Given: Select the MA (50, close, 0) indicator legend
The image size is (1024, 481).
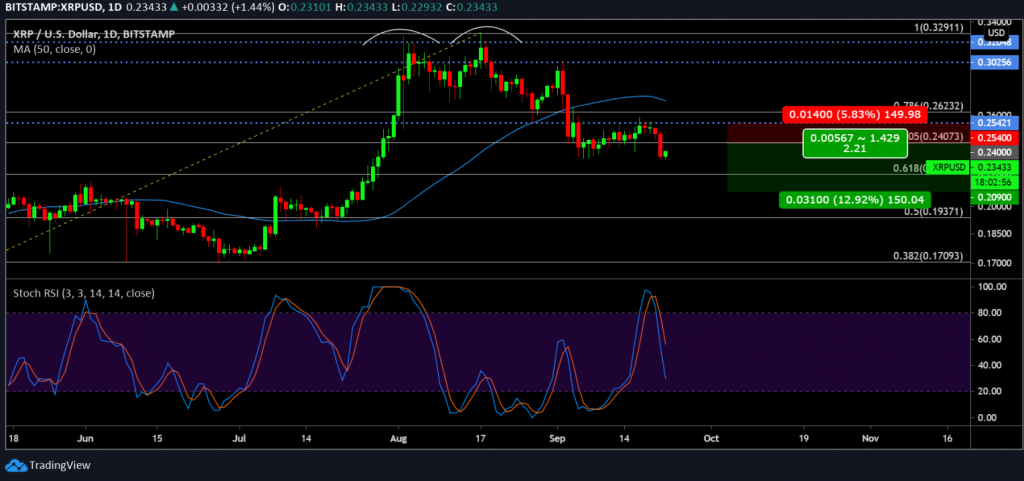Looking at the screenshot, I should tap(55, 48).
